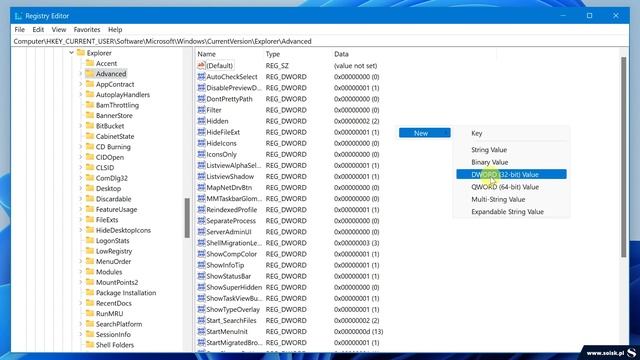Image resolution: width=640 pixels, height=360 pixels.
Task: Click the MapNetDrvBtn value icon
Action: (201, 187)
